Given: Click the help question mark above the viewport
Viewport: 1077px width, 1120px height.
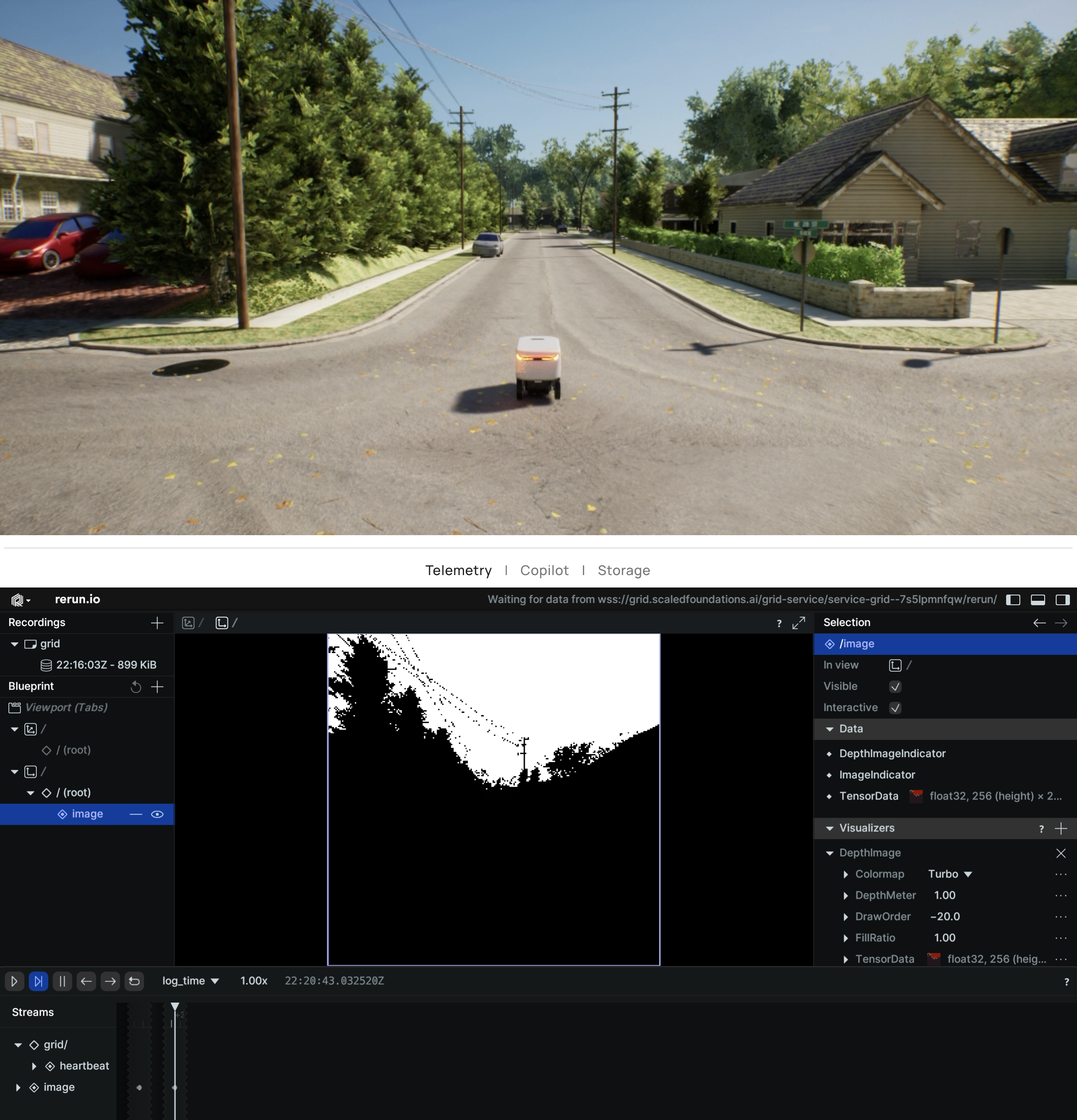Looking at the screenshot, I should (779, 623).
